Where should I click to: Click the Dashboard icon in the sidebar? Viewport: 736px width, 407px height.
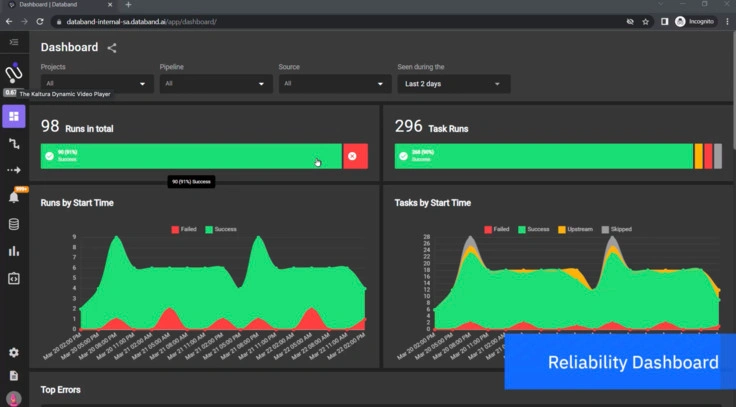click(x=14, y=116)
